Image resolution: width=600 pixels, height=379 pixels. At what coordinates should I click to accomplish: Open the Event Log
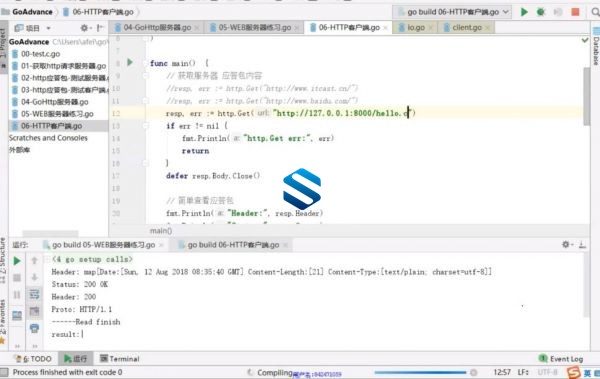tap(561, 359)
